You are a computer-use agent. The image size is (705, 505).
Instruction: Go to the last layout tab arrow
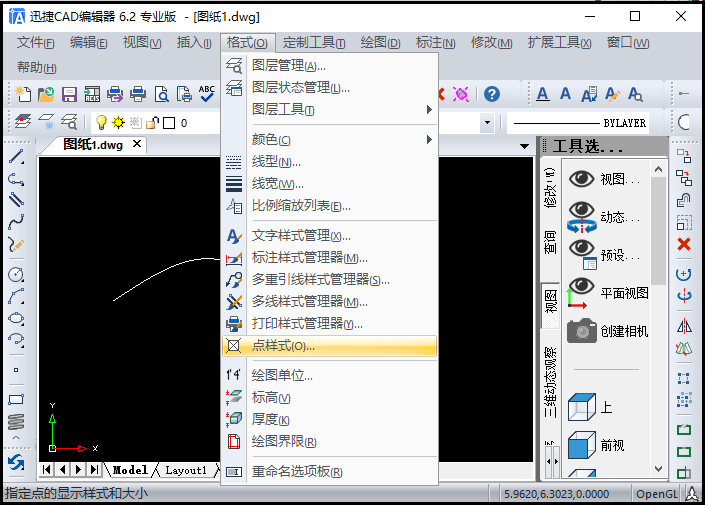(x=94, y=470)
